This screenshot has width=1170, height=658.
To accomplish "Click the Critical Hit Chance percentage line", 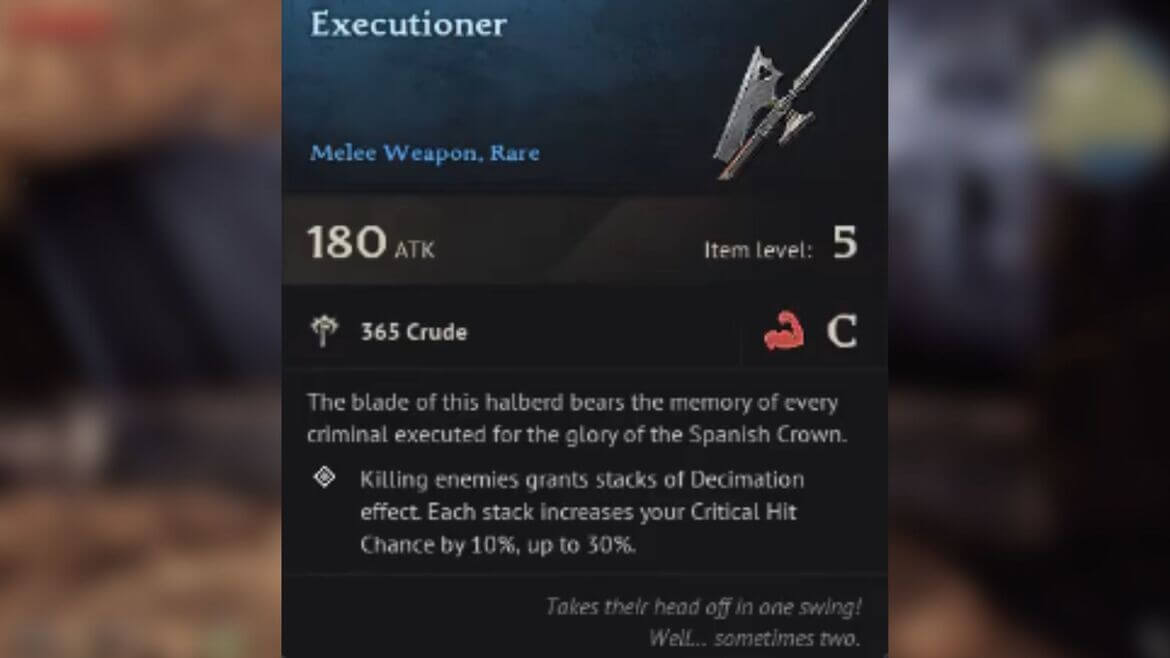I will [498, 545].
